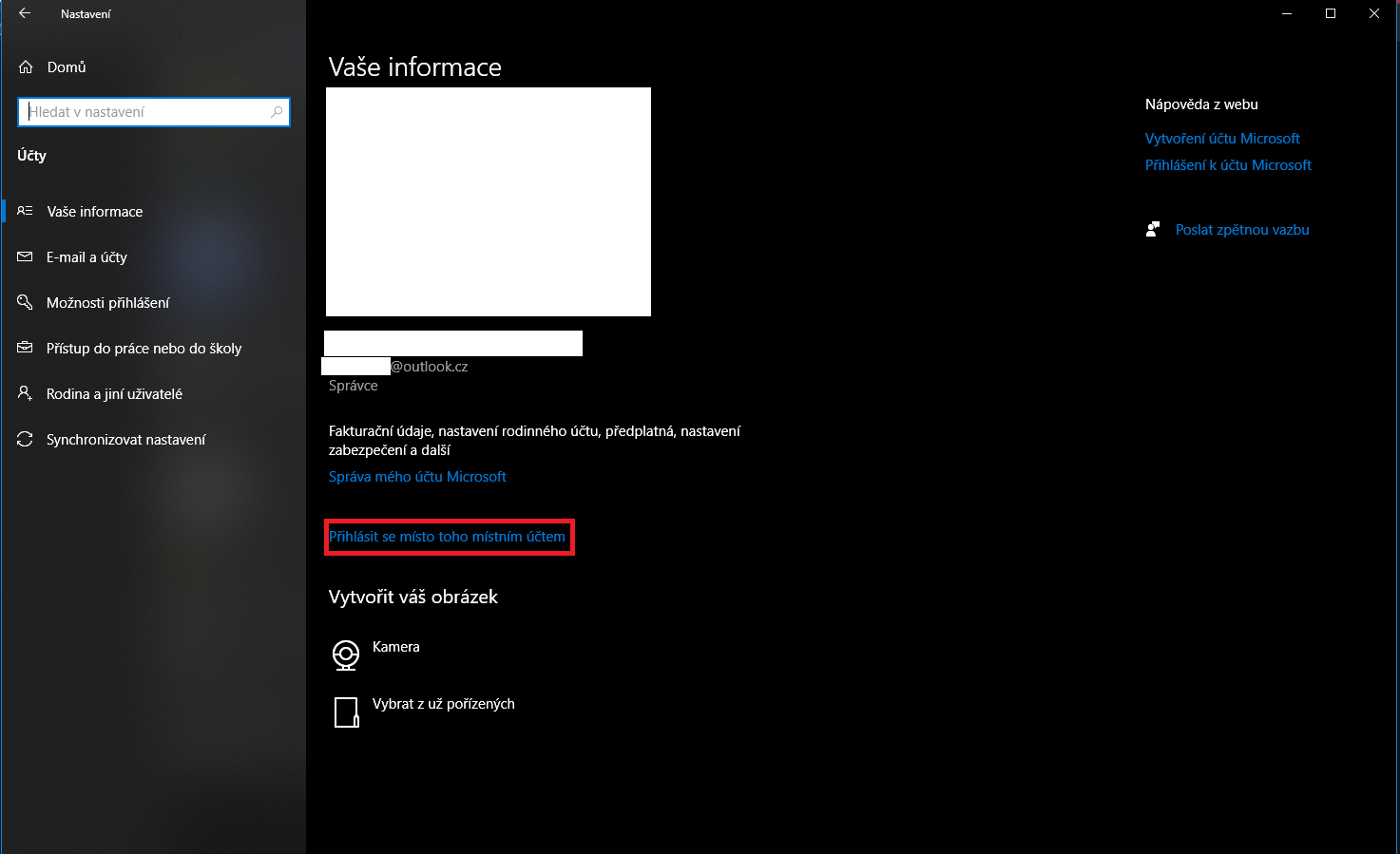Viewport: 1400px width, 854px height.
Task: Click the Synchronizovat nastavení sync icon
Action: (26, 440)
